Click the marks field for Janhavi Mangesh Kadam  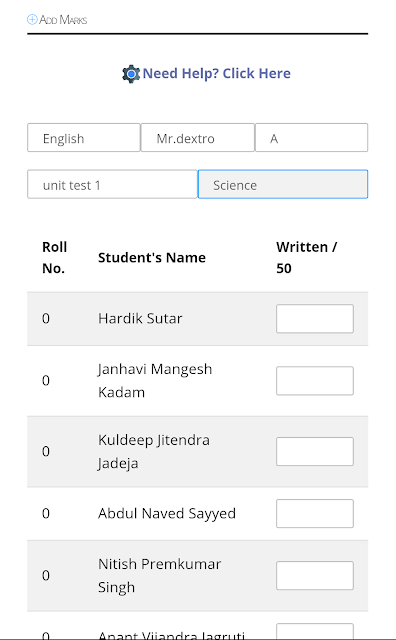[315, 381]
